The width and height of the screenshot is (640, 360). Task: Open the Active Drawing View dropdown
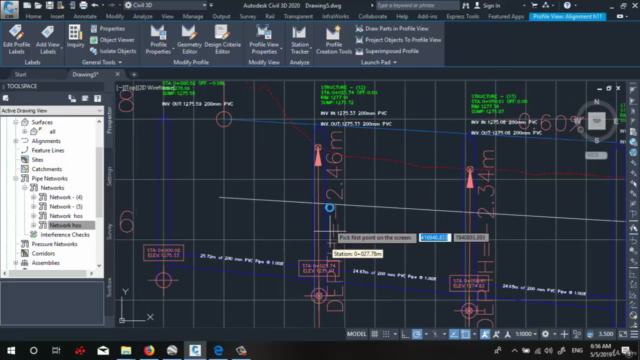pos(51,111)
